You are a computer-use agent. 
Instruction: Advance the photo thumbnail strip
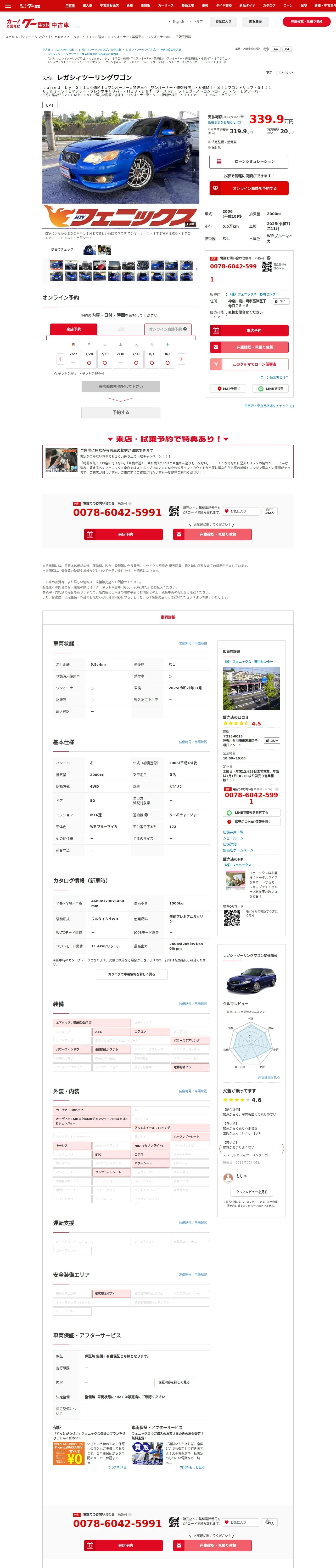click(196, 269)
